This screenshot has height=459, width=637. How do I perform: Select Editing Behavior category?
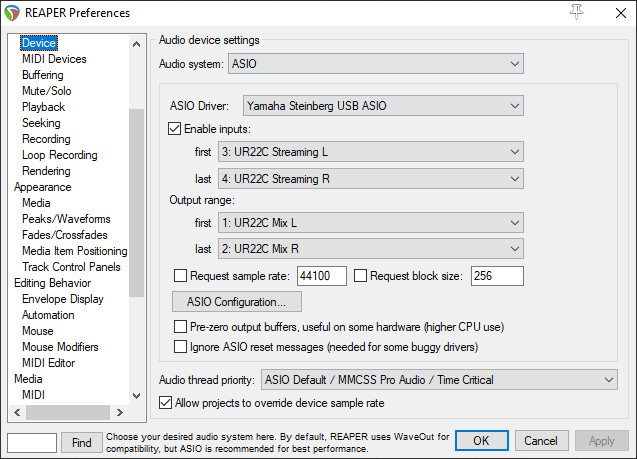[x=52, y=283]
